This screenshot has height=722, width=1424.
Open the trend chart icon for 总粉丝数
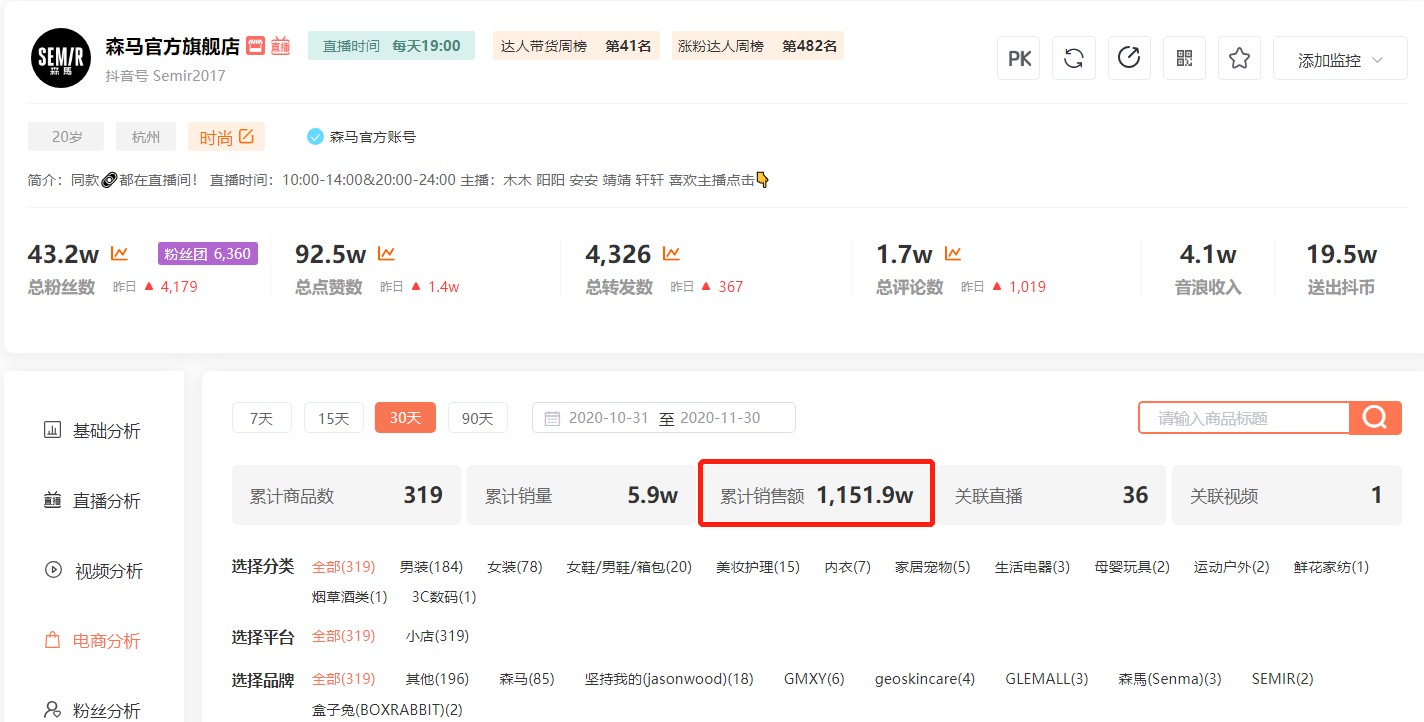(119, 254)
